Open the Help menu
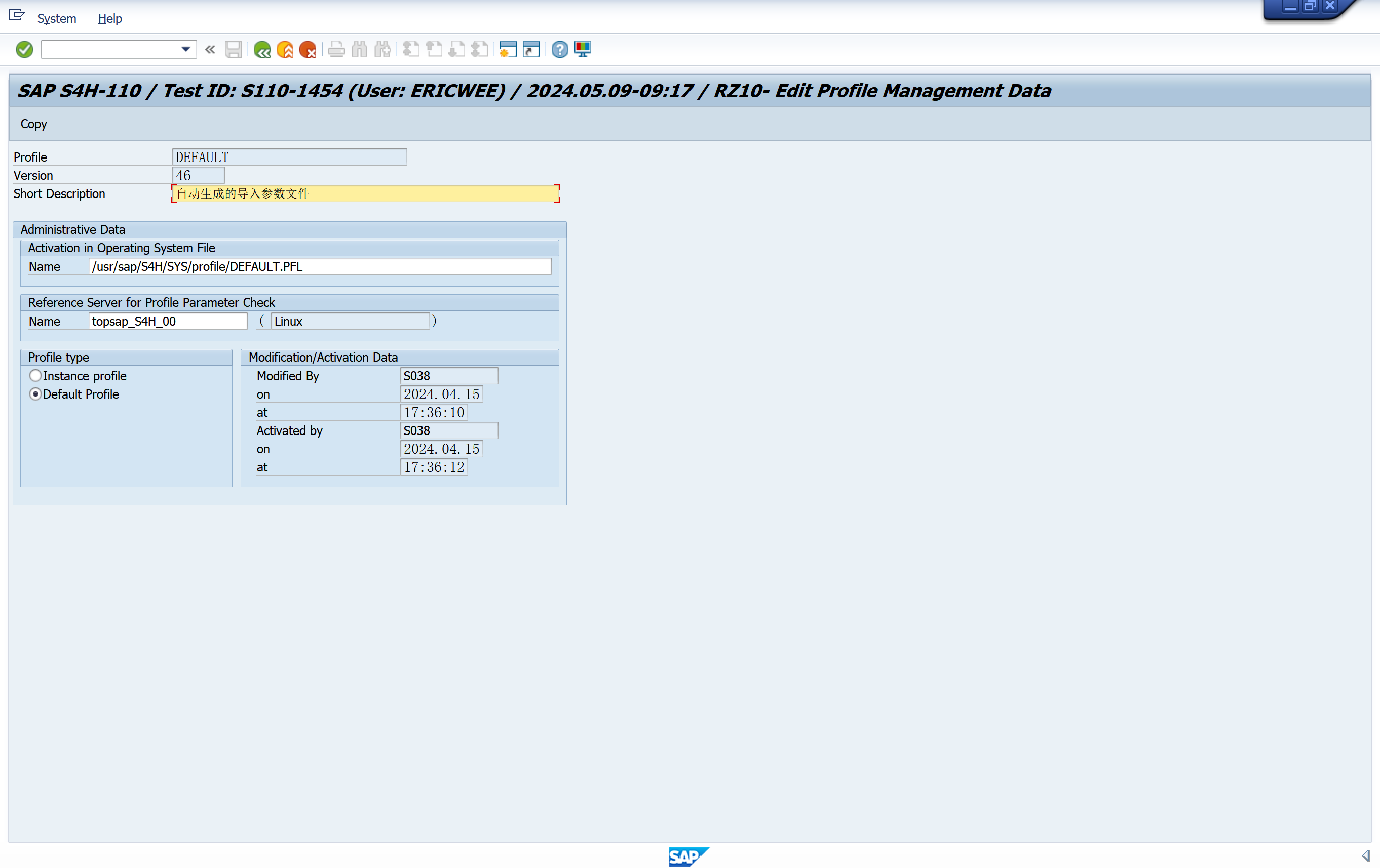The image size is (1380, 868). (x=109, y=18)
